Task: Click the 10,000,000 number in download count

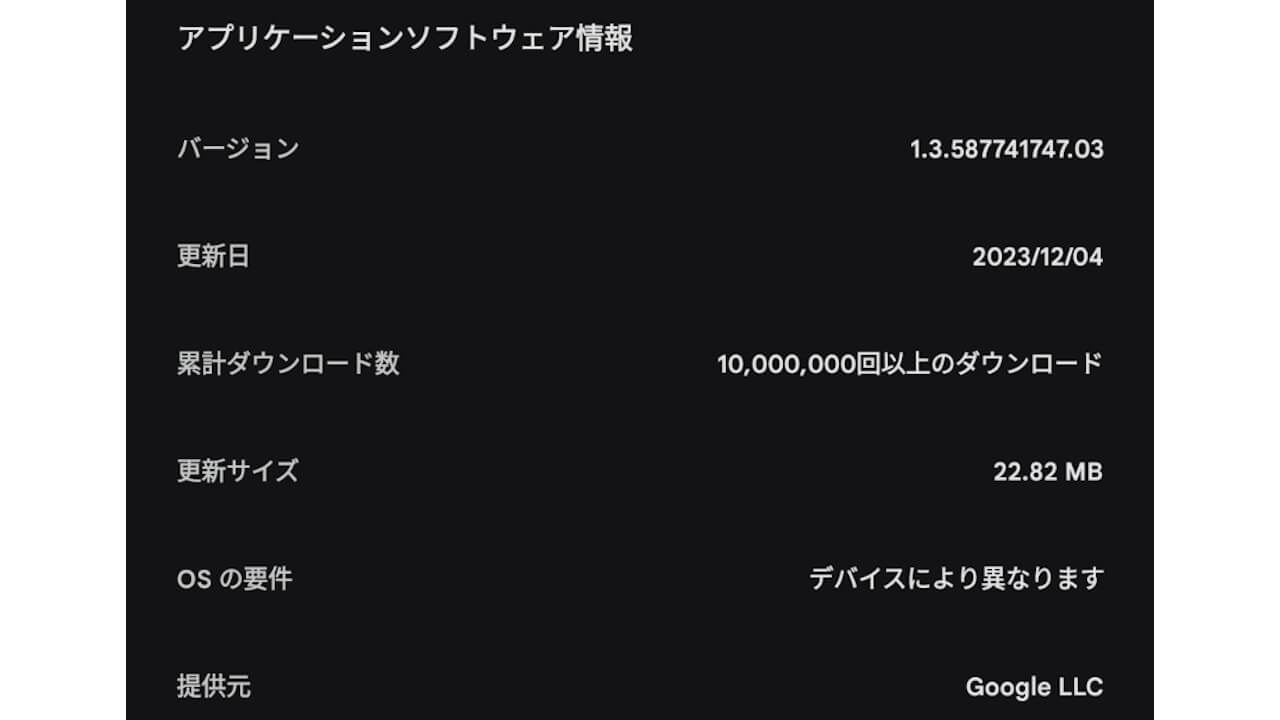Action: [x=786, y=364]
